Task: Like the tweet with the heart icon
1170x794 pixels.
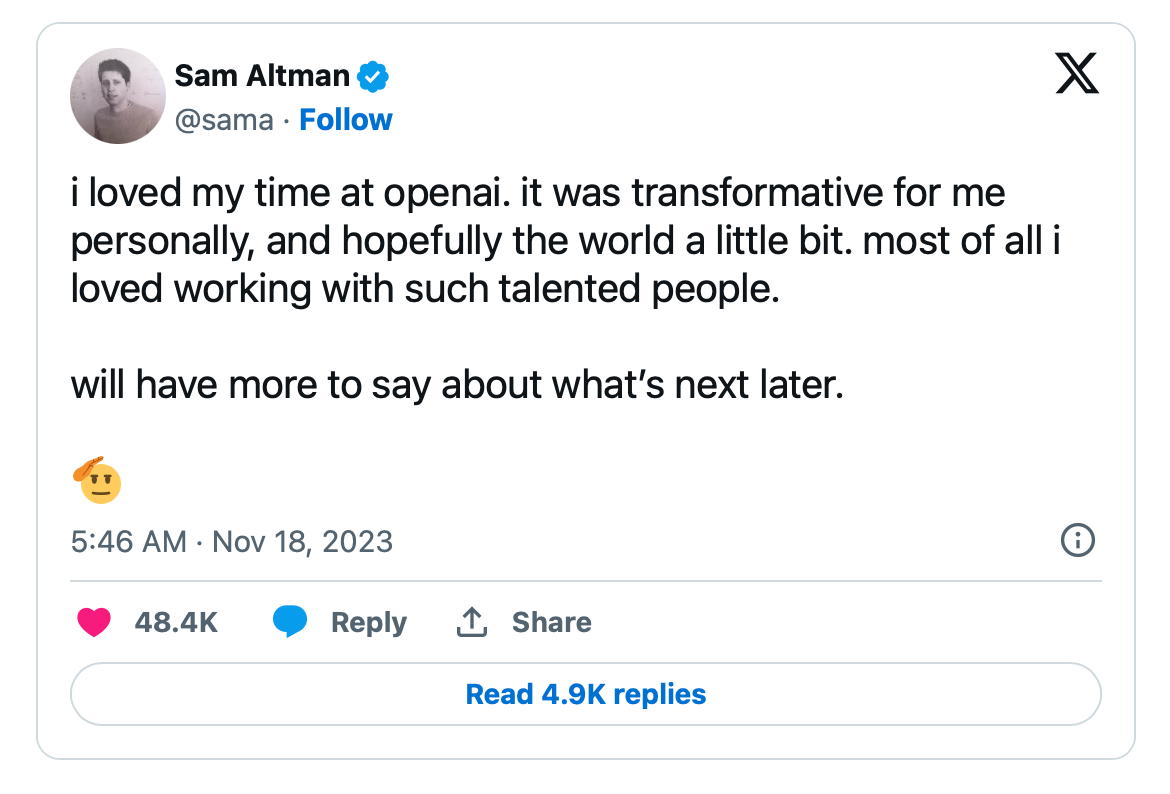Action: point(94,622)
